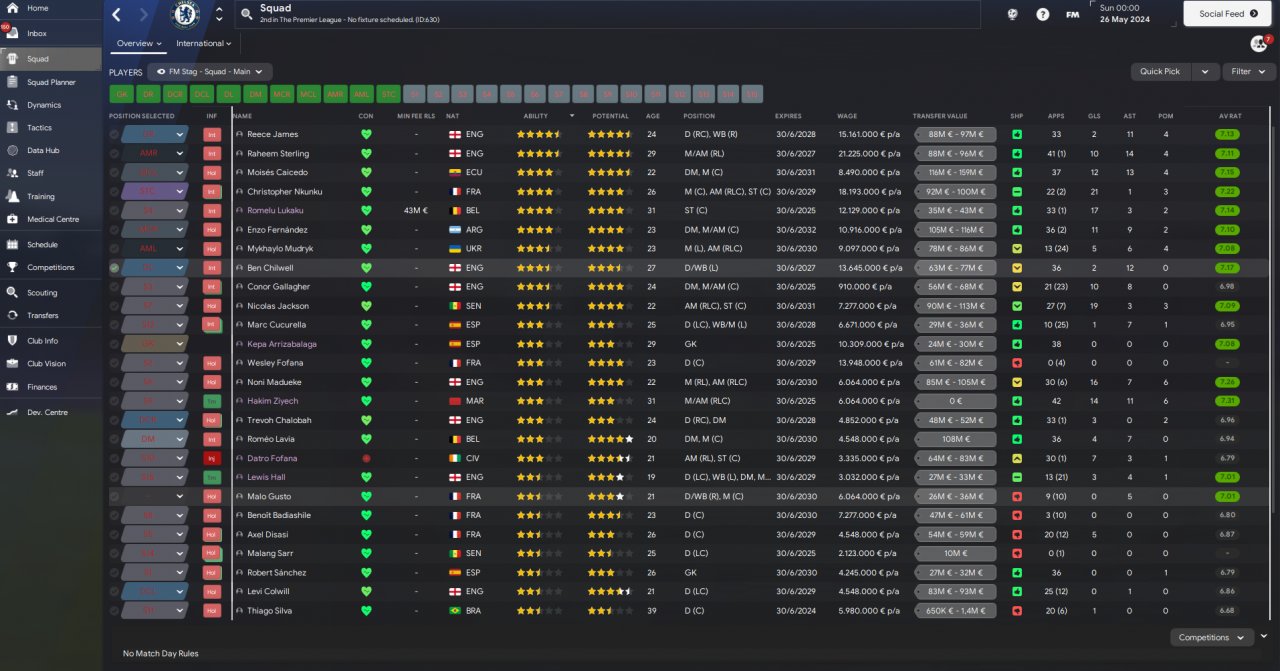View the Schedule page
The image size is (1280, 671).
tap(50, 244)
